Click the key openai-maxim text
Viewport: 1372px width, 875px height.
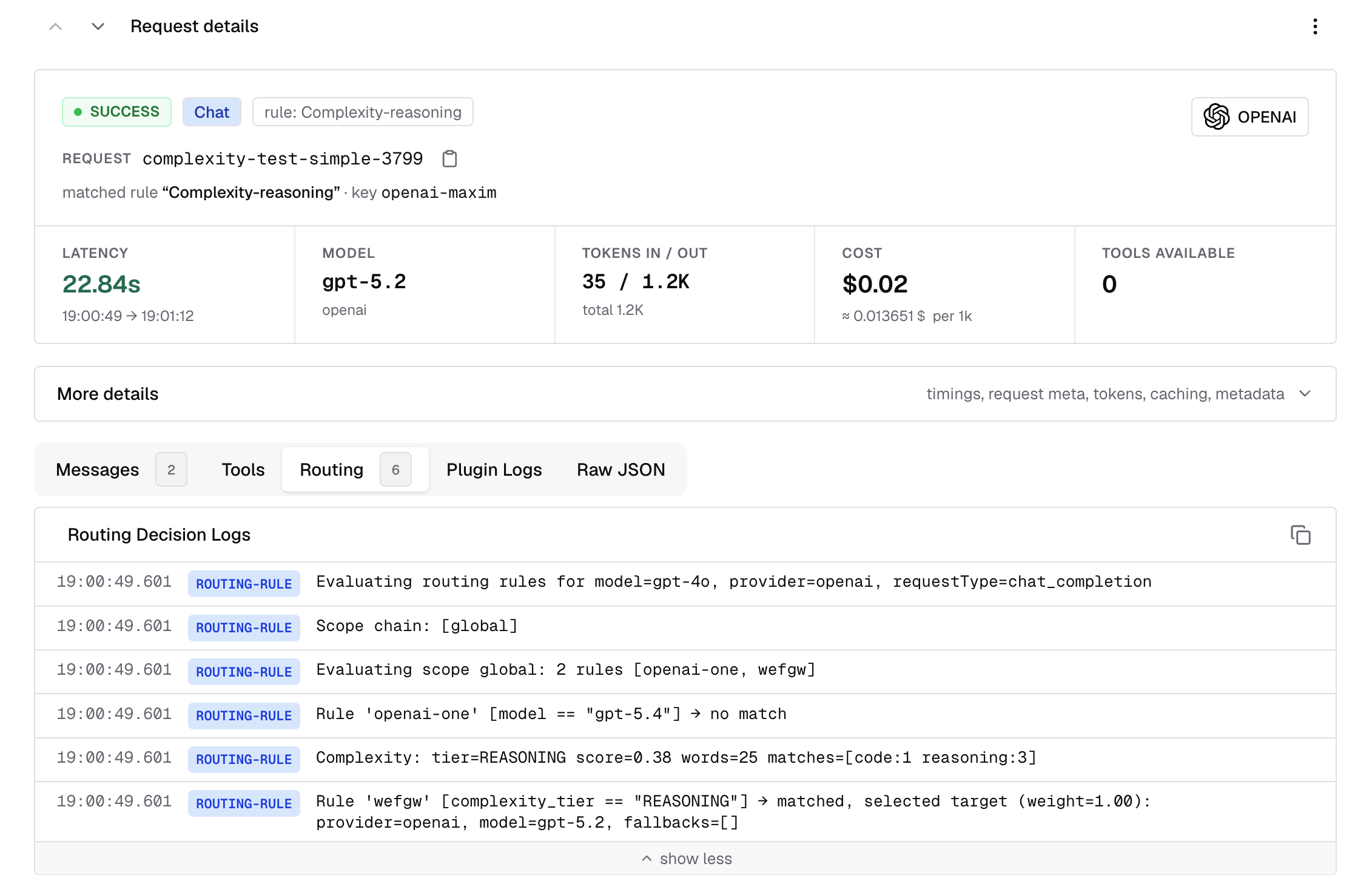pos(424,192)
